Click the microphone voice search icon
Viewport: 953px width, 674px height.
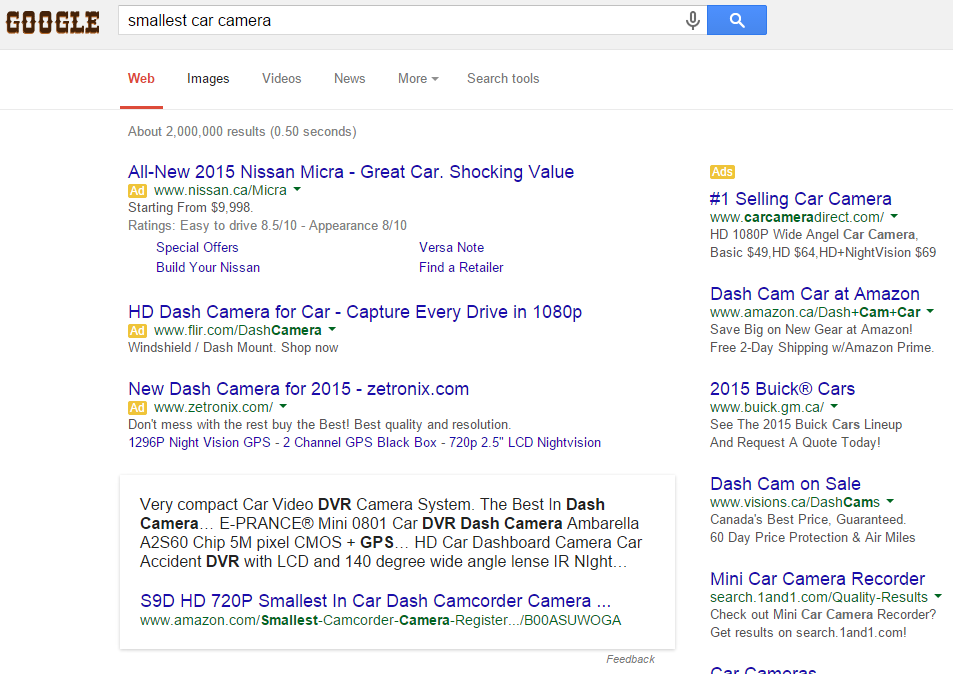[x=692, y=20]
